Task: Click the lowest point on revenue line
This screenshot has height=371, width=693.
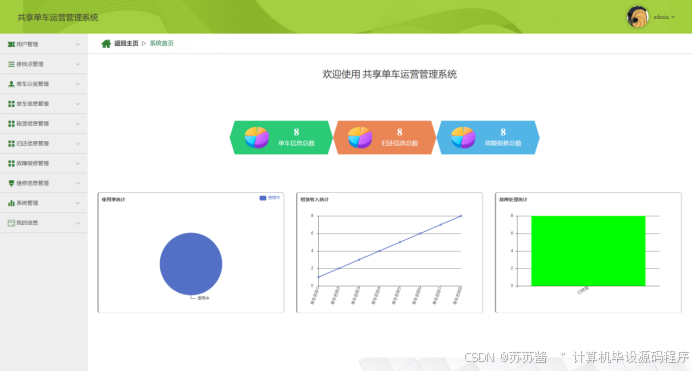Action: tap(318, 277)
